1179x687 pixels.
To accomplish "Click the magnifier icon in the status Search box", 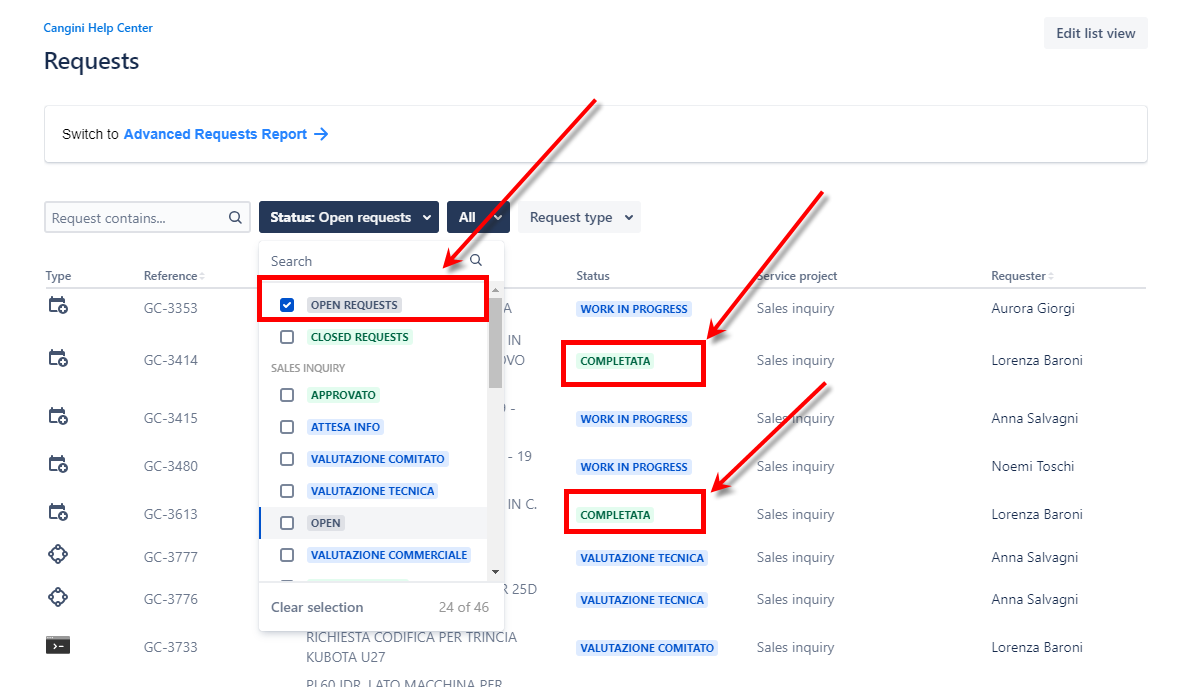I will [476, 260].
